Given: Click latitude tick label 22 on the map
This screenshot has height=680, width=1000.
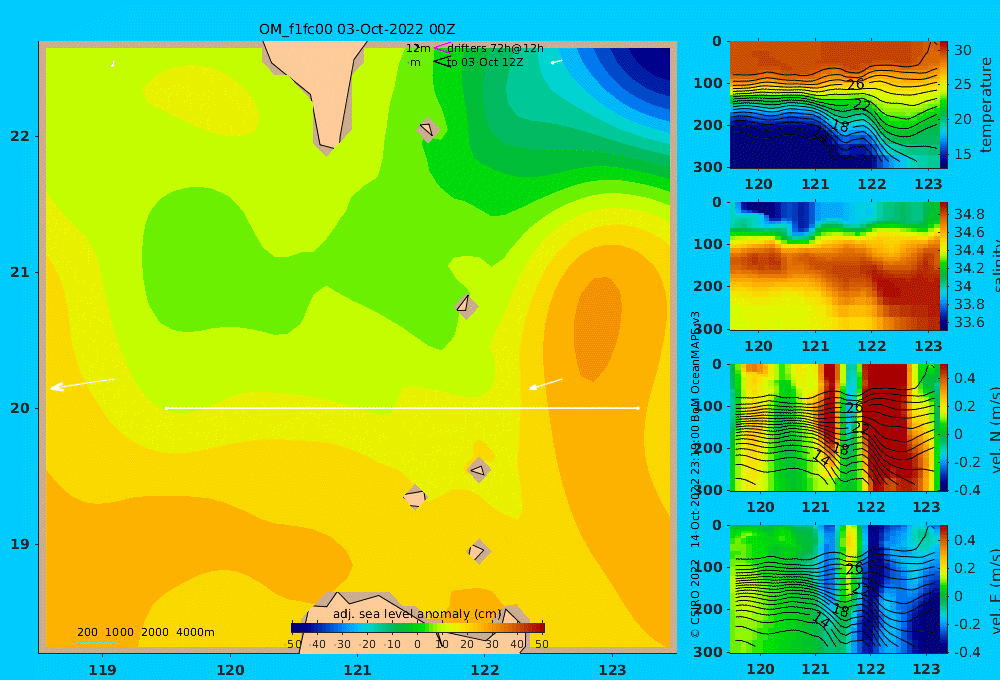Looking at the screenshot, I should click(x=20, y=136).
